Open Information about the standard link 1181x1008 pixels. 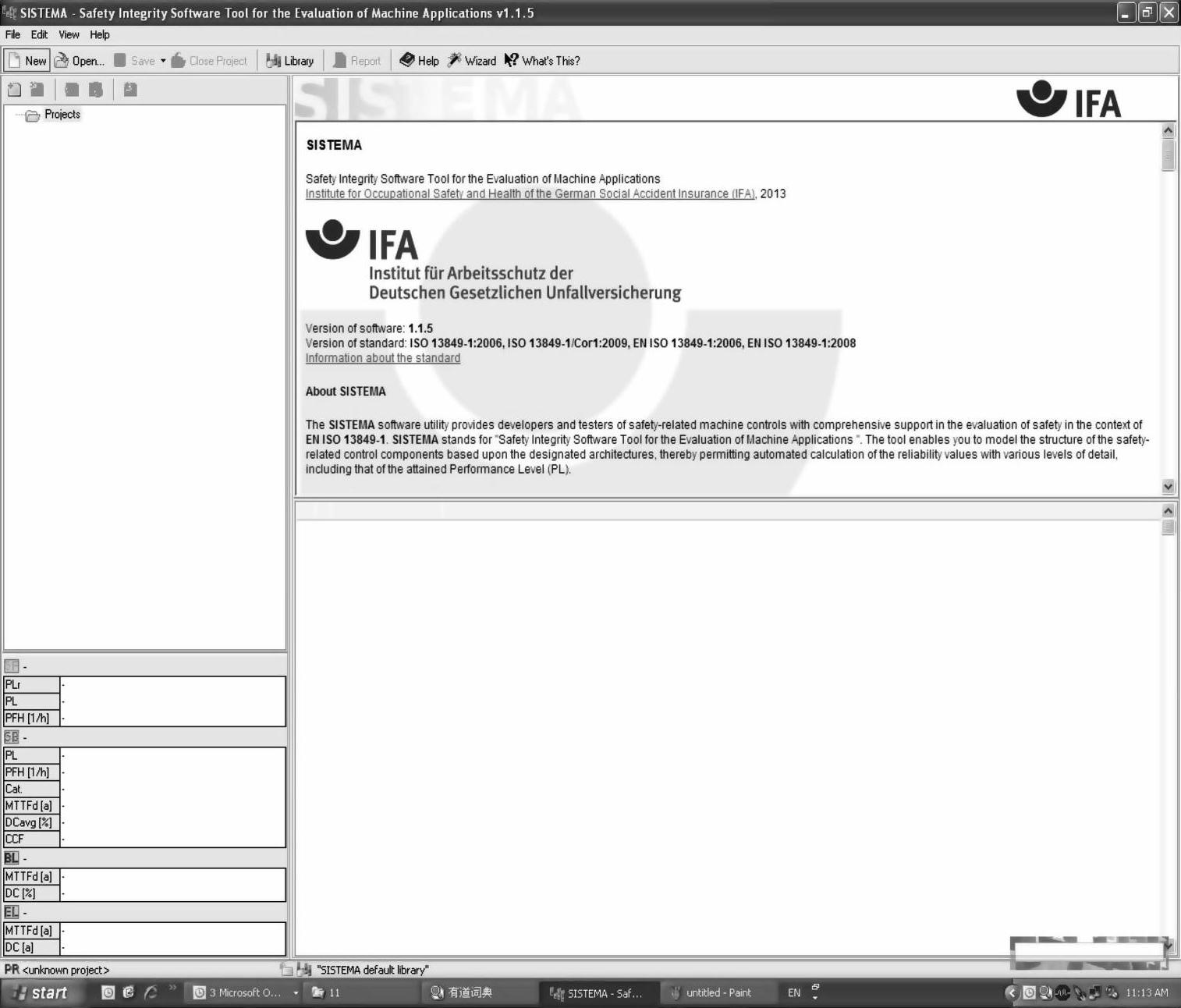pos(382,358)
